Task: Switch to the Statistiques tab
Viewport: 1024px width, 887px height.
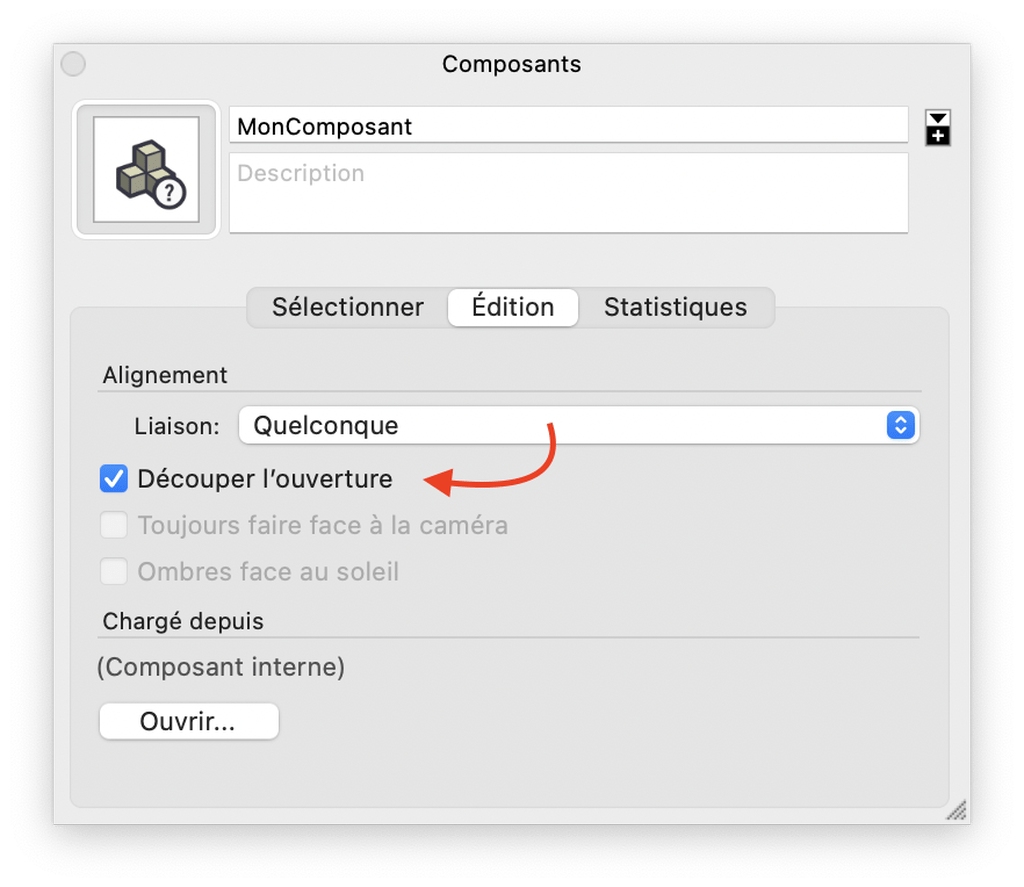Action: tap(675, 307)
